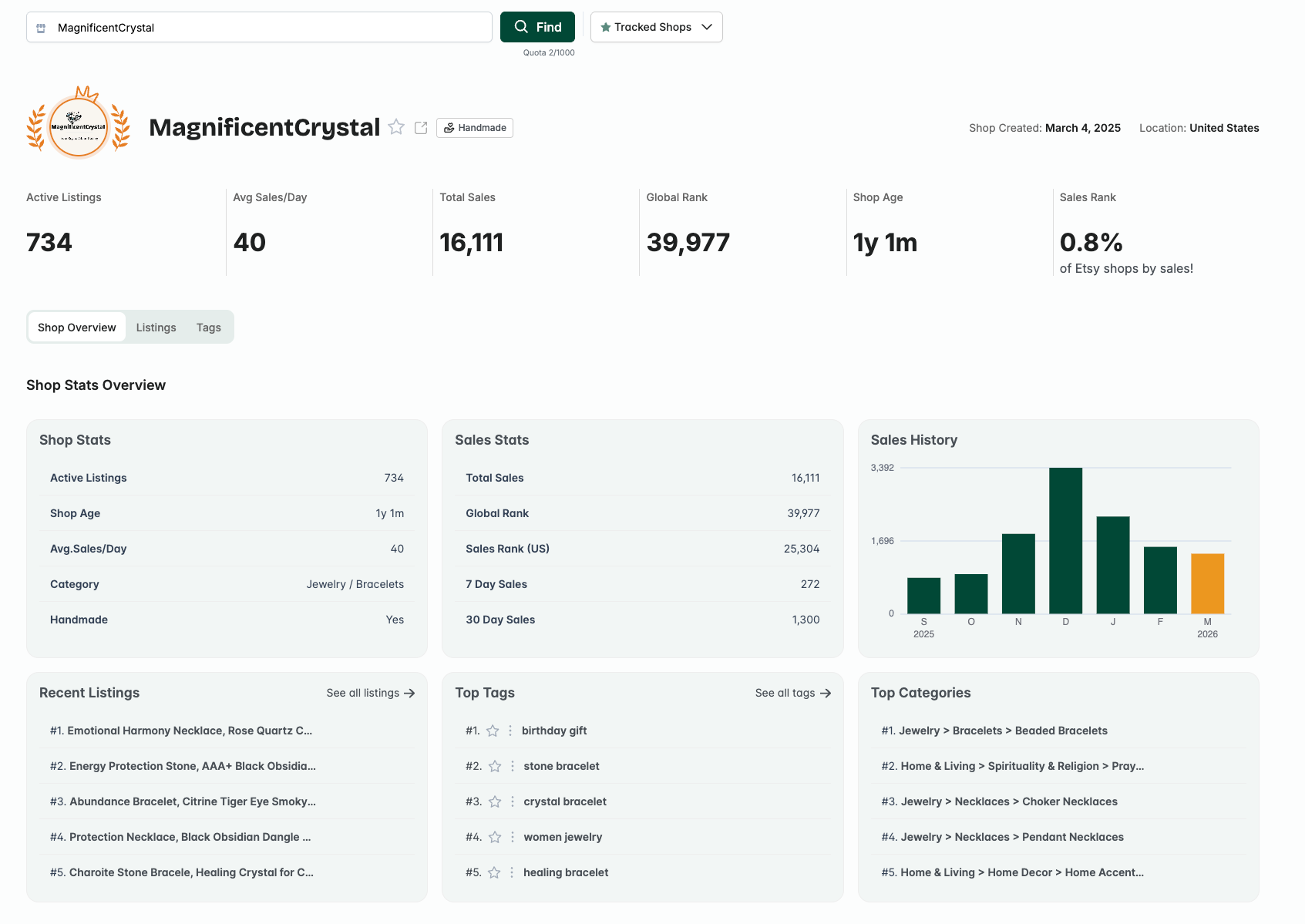The height and width of the screenshot is (924, 1305).
Task: Click the December bar in Sales History
Action: tap(1065, 540)
